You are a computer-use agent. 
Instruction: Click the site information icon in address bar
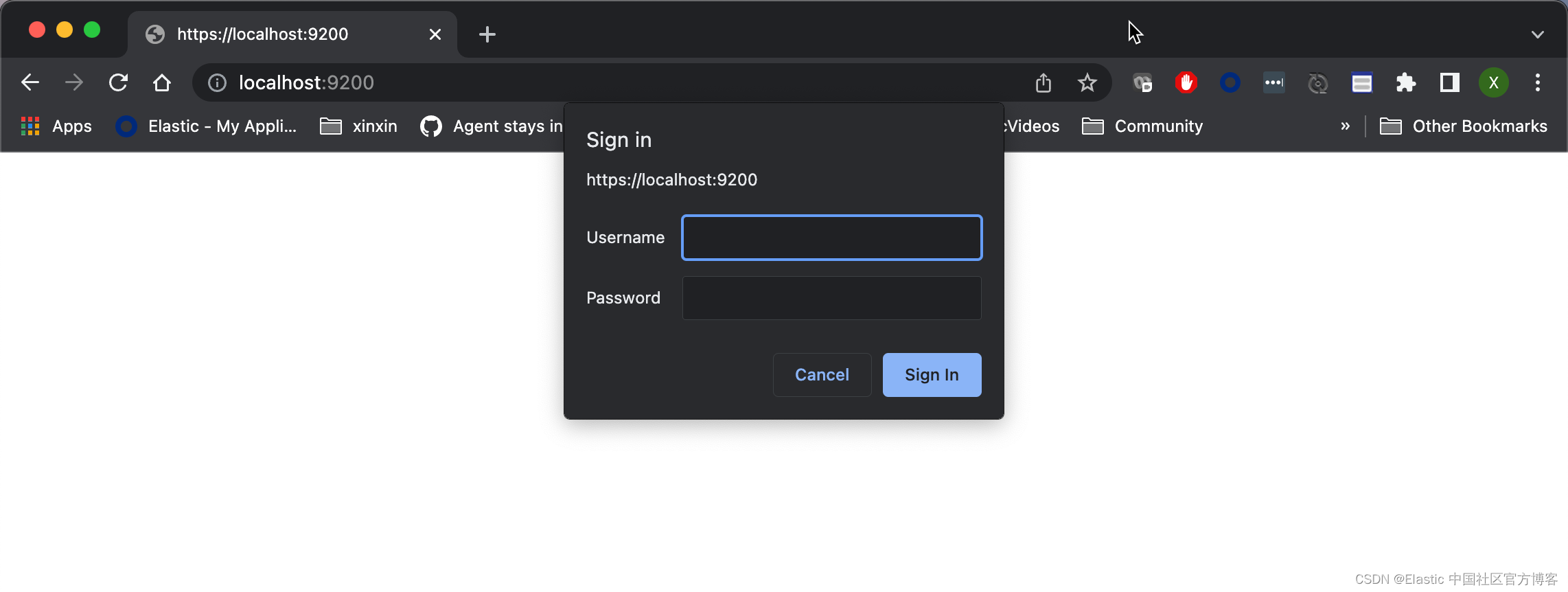[217, 83]
